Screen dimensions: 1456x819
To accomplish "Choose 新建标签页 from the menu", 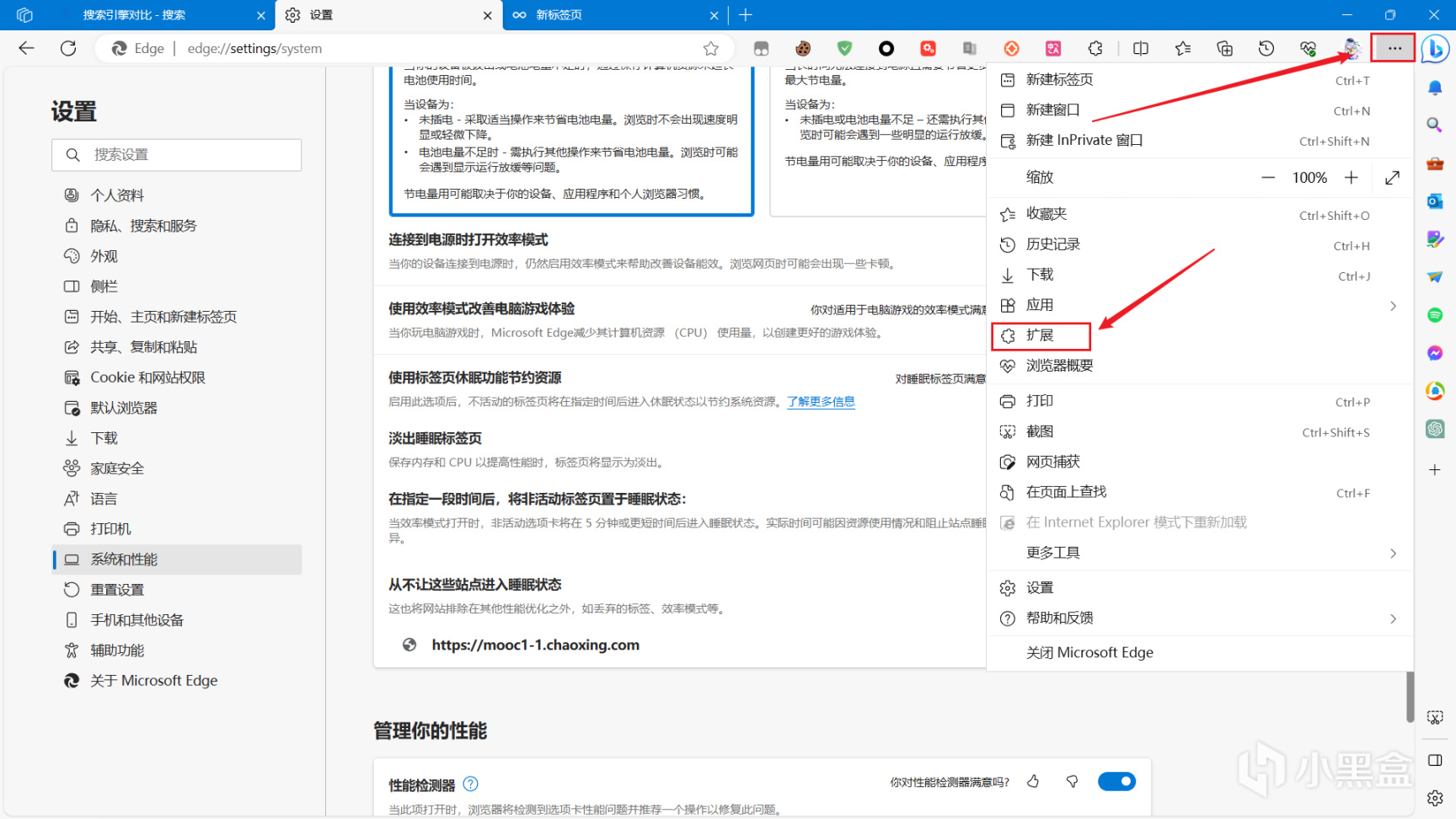I will coord(1200,80).
